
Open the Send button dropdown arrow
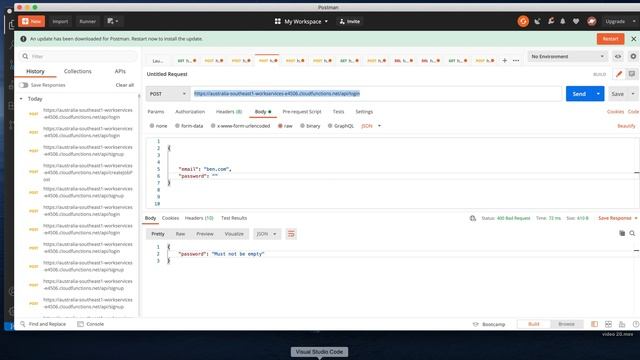point(598,94)
